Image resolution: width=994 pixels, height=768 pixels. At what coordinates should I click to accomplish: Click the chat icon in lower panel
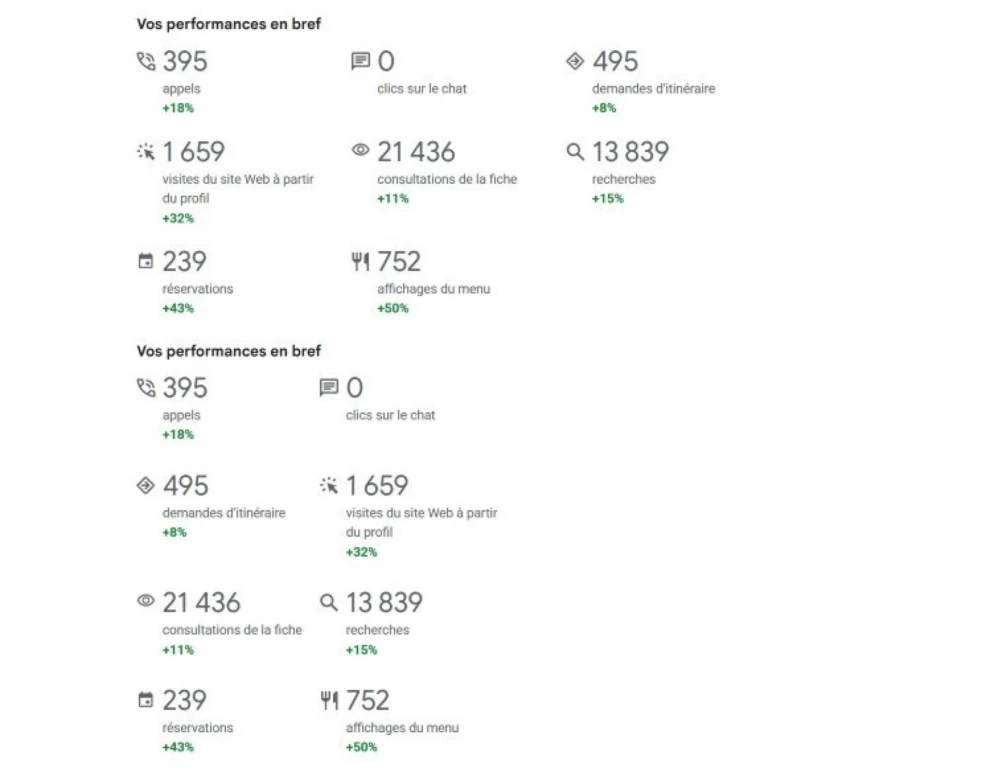(x=328, y=387)
